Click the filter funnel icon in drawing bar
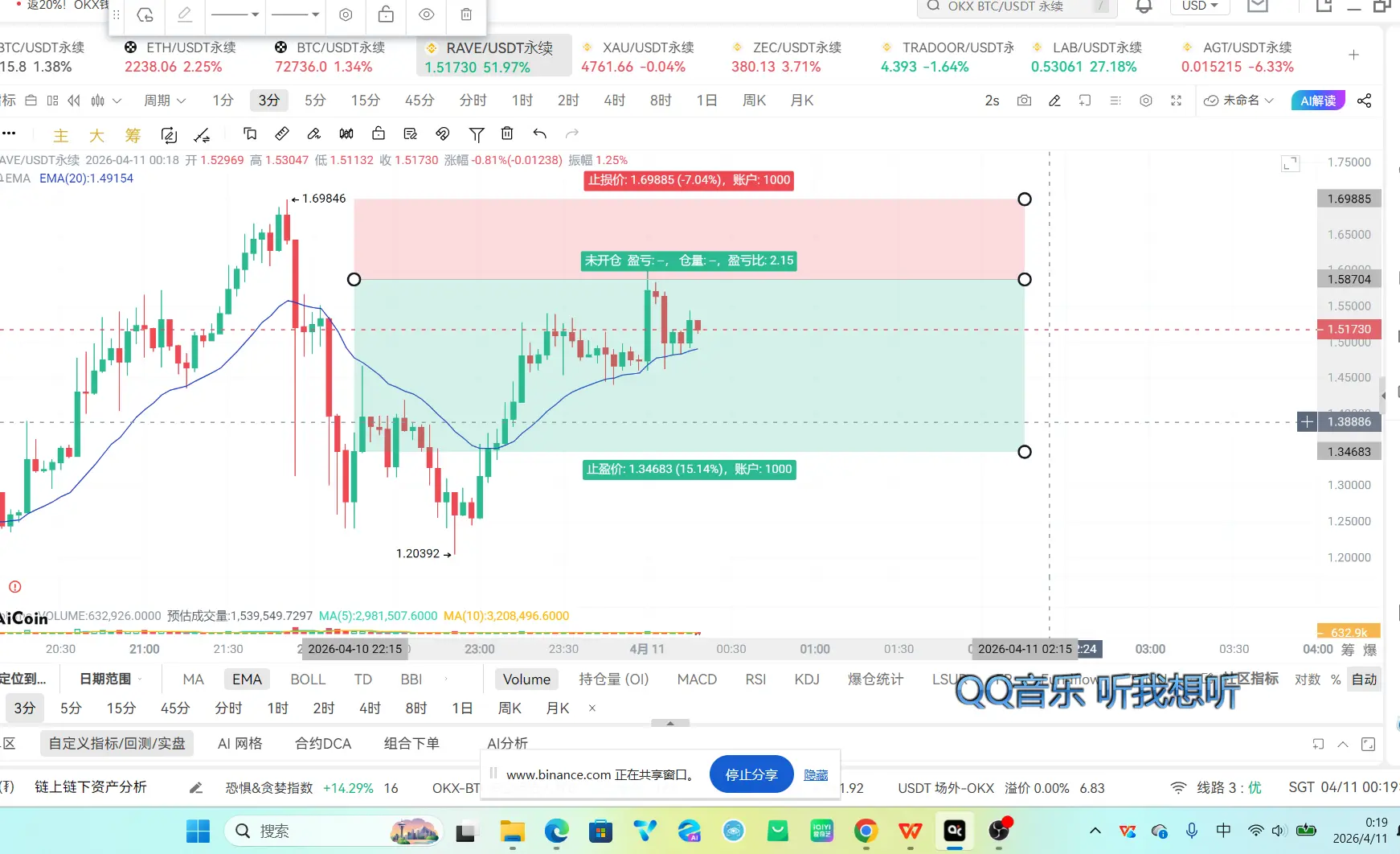This screenshot has height=854, width=1400. [x=477, y=133]
